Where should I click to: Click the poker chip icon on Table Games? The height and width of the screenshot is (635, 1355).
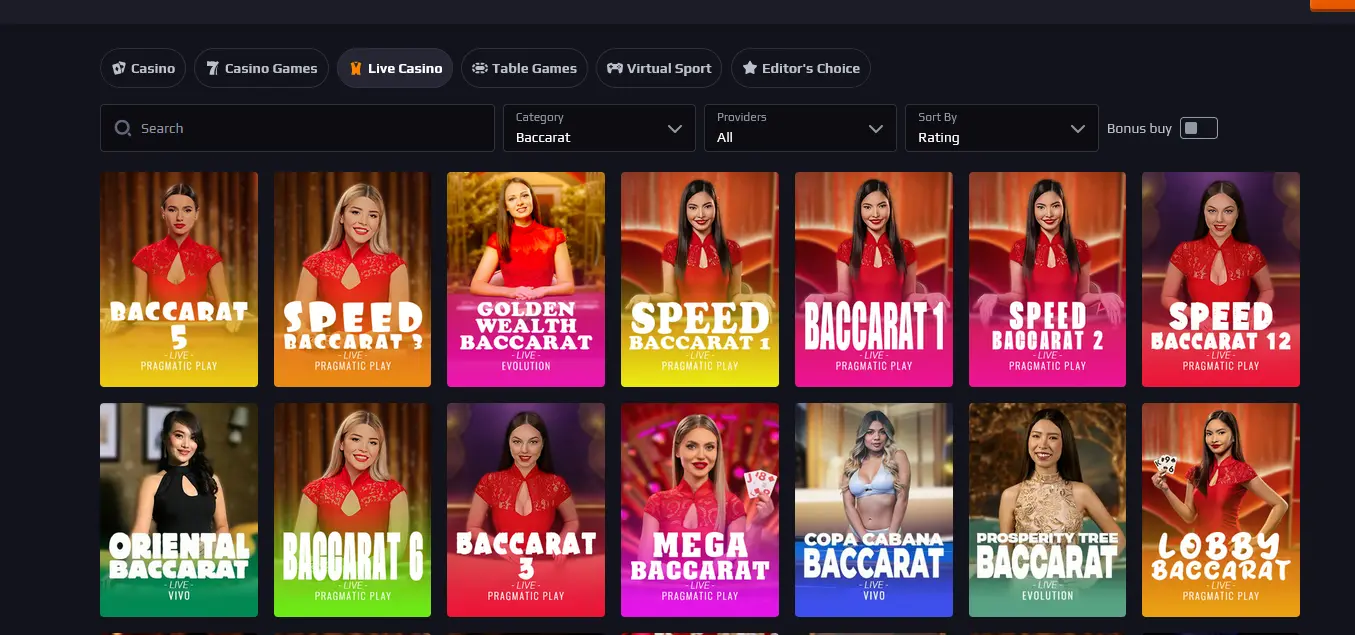pos(480,68)
